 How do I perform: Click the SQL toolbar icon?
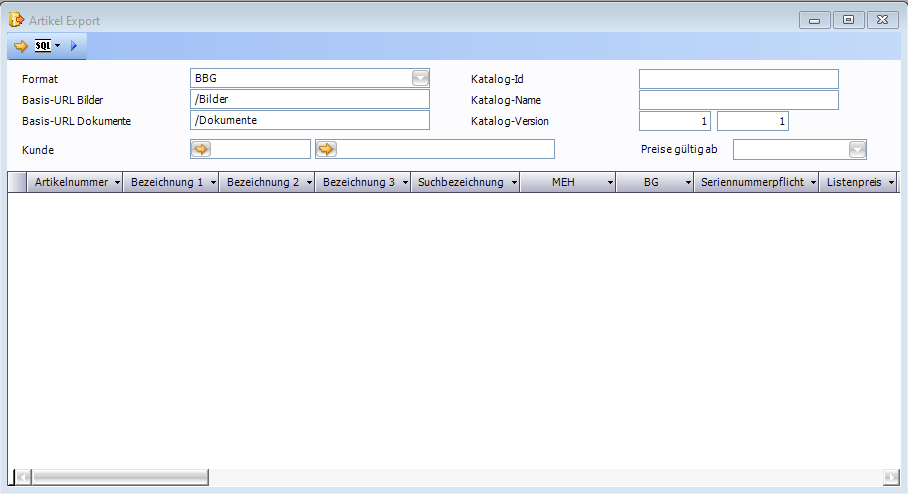tap(43, 46)
